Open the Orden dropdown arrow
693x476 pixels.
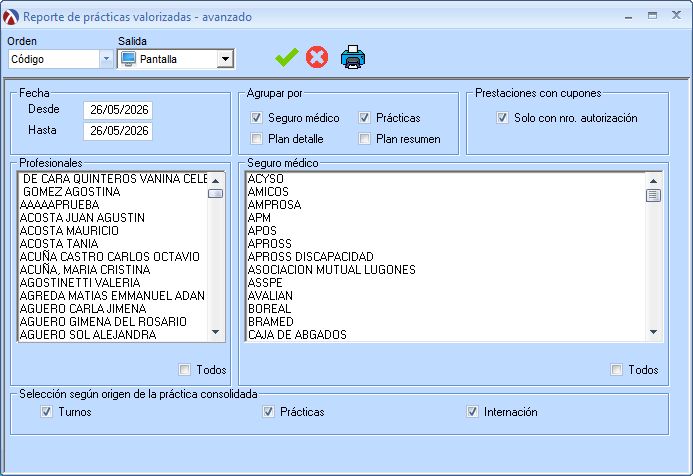(106, 59)
